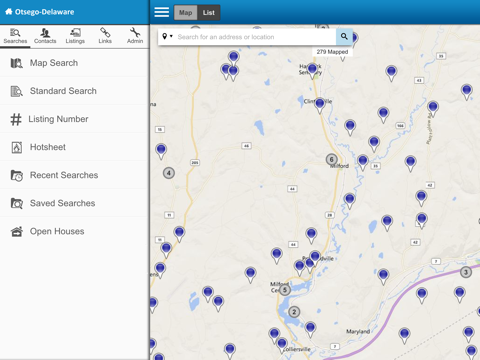
Task: Open the Admin tools icon
Action: click(135, 32)
